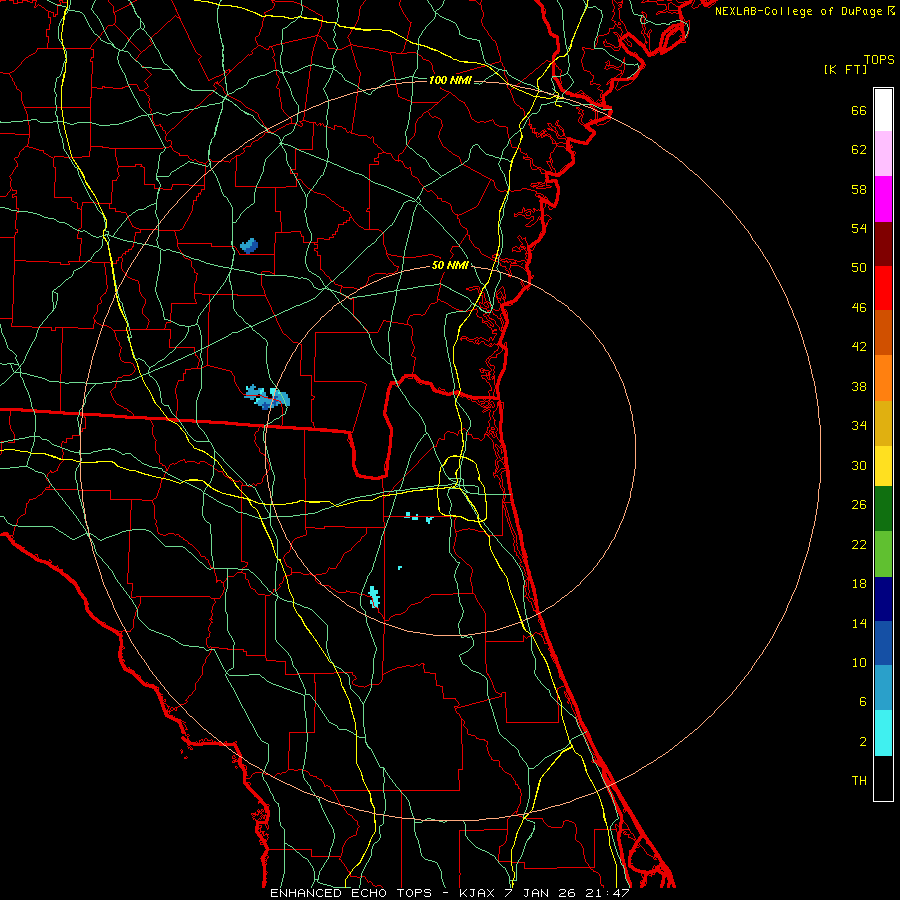This screenshot has width=900, height=900.
Task: Click the "100 NMI" range ring label
Action: point(450,80)
